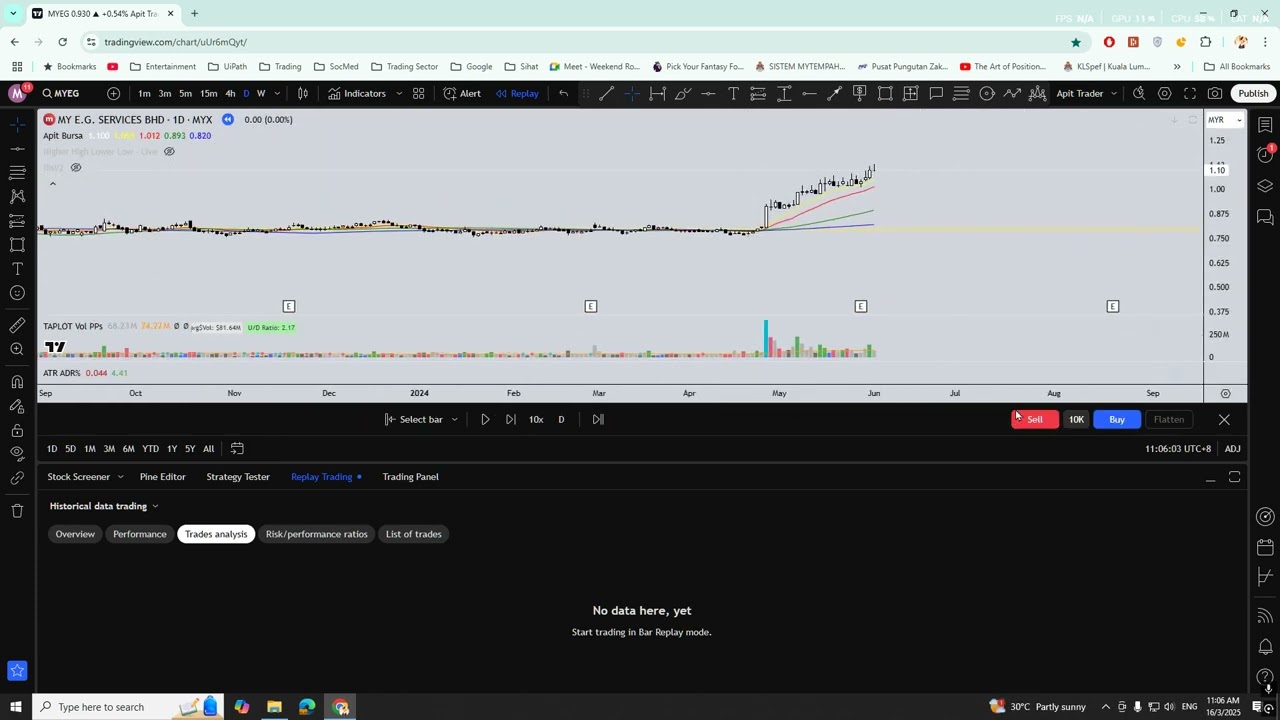
Task: Click the undo arrow in top toolbar
Action: click(x=564, y=93)
